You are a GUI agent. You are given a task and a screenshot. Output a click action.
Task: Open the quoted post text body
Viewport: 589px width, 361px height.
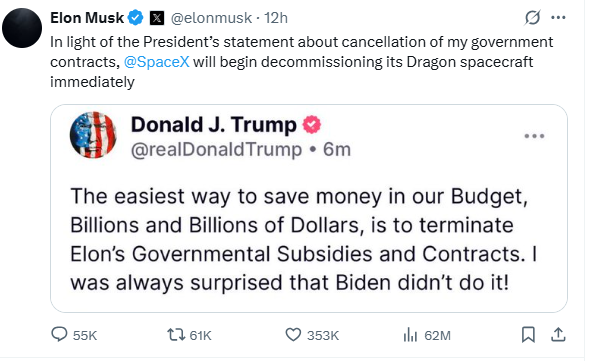304,239
